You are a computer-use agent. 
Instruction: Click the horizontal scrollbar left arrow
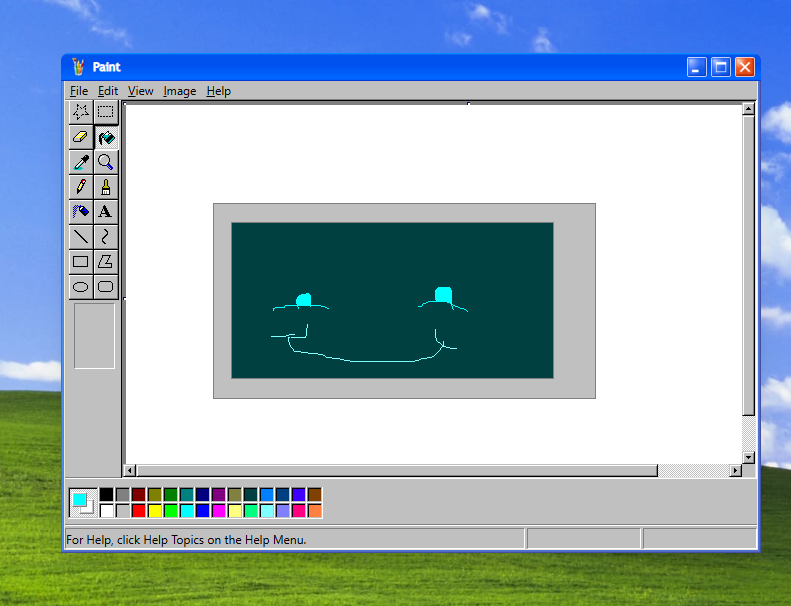(130, 470)
